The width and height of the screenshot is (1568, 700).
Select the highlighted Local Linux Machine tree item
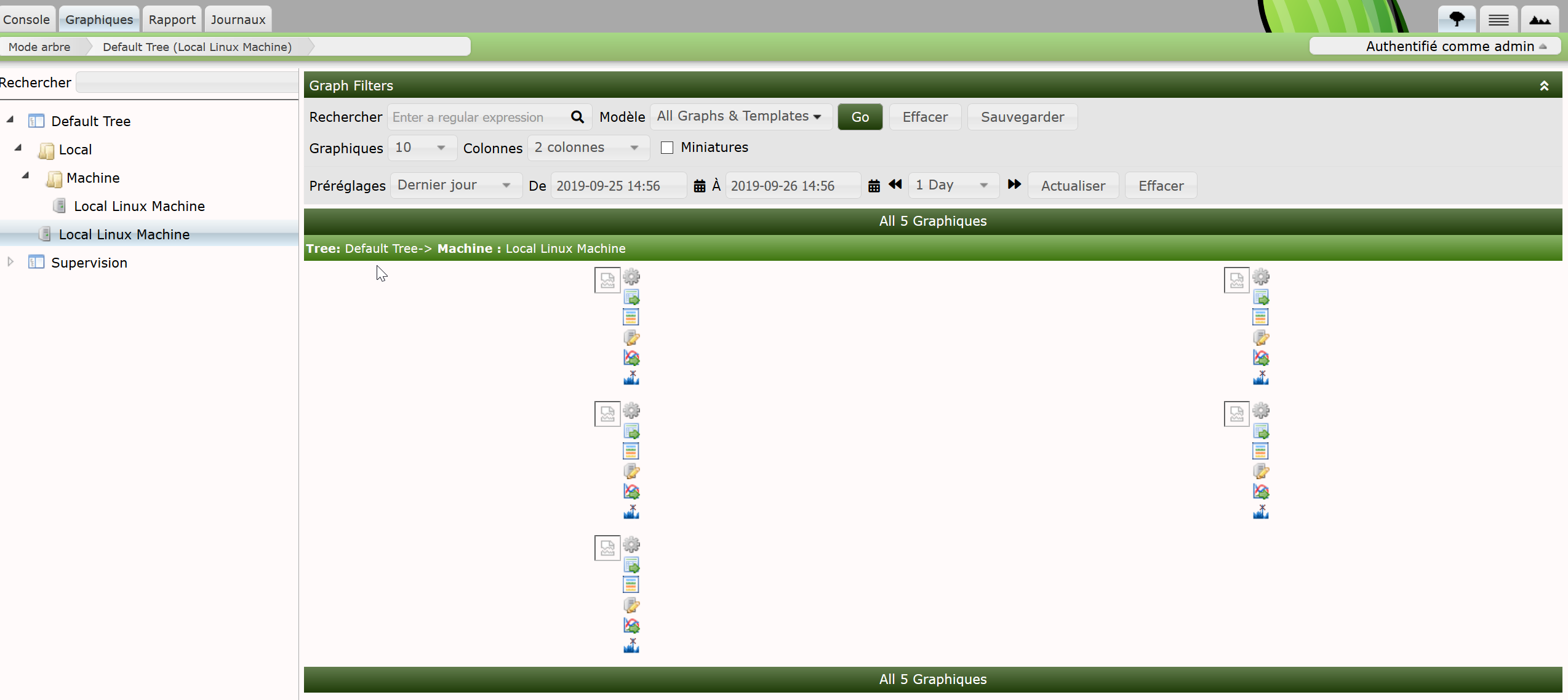(124, 234)
